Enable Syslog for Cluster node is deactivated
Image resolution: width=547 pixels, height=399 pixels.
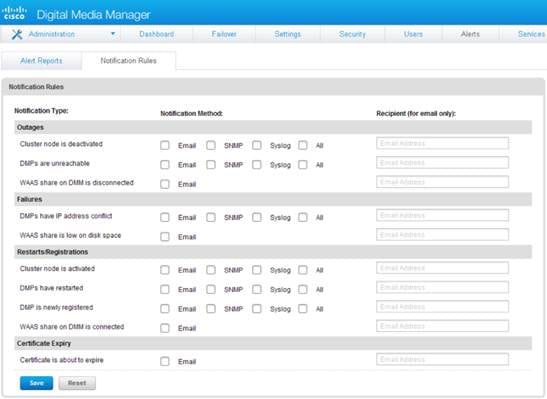click(257, 145)
